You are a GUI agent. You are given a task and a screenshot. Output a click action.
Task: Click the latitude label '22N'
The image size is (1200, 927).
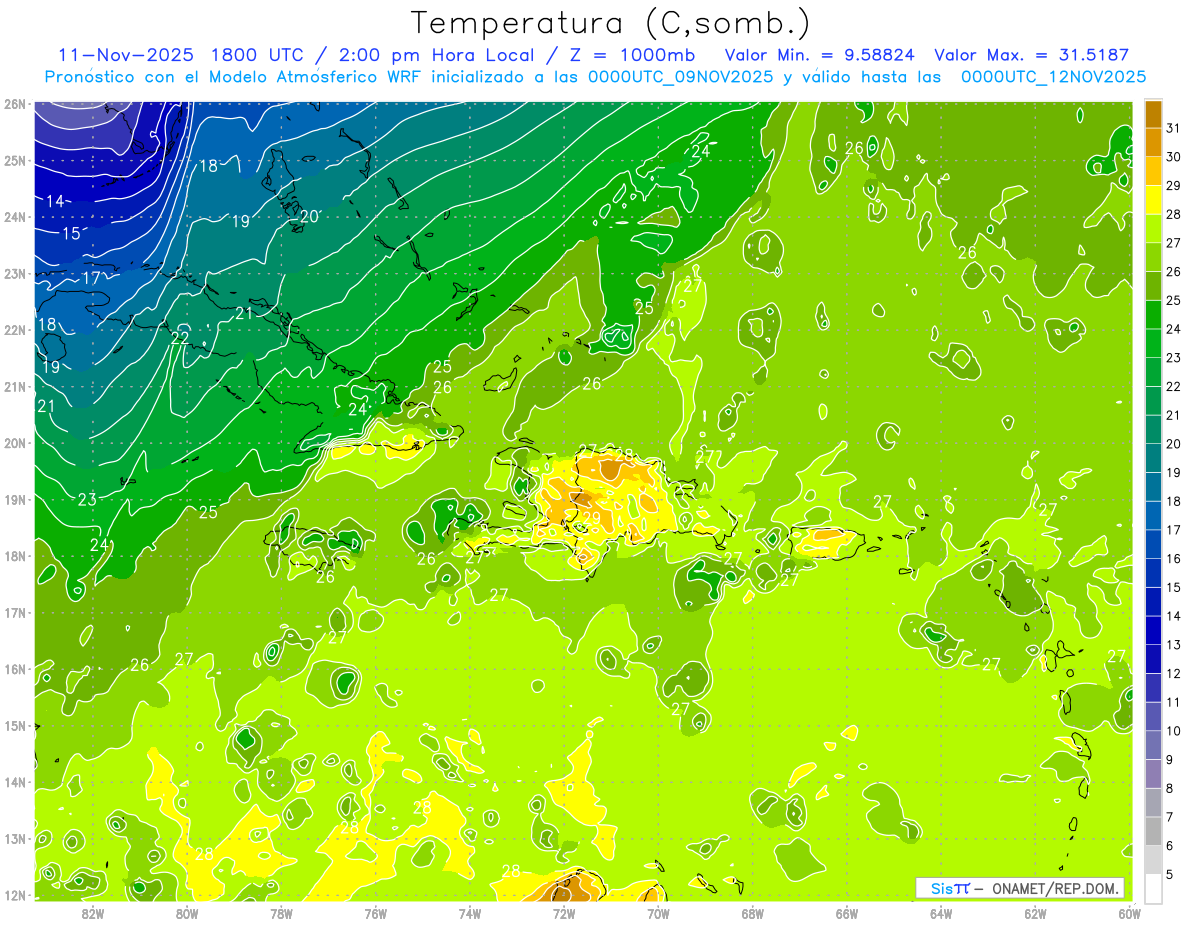[x=15, y=330]
